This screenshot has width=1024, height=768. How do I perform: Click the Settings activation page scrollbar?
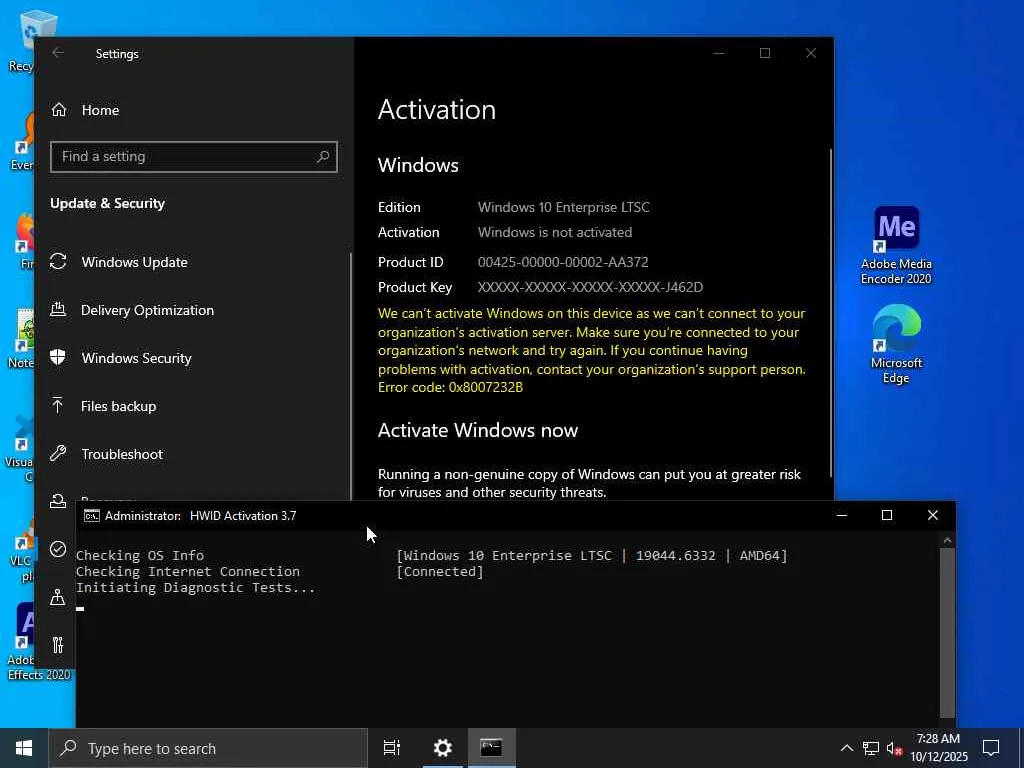(831, 313)
